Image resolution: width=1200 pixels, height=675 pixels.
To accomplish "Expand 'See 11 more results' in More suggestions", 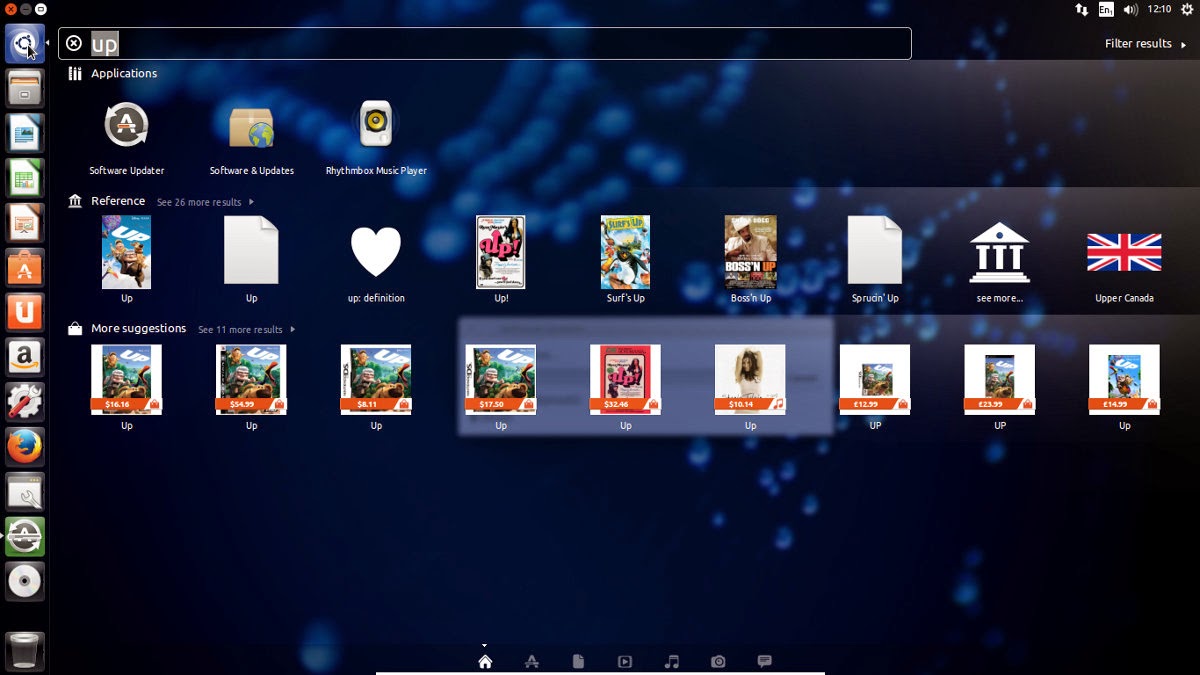I will [x=246, y=330].
